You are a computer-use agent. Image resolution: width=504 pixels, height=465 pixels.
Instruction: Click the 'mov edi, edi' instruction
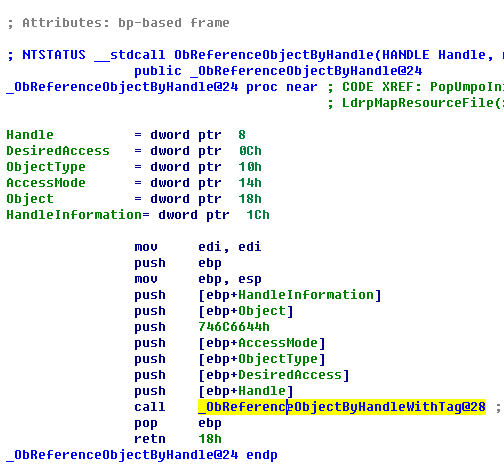[198, 247]
